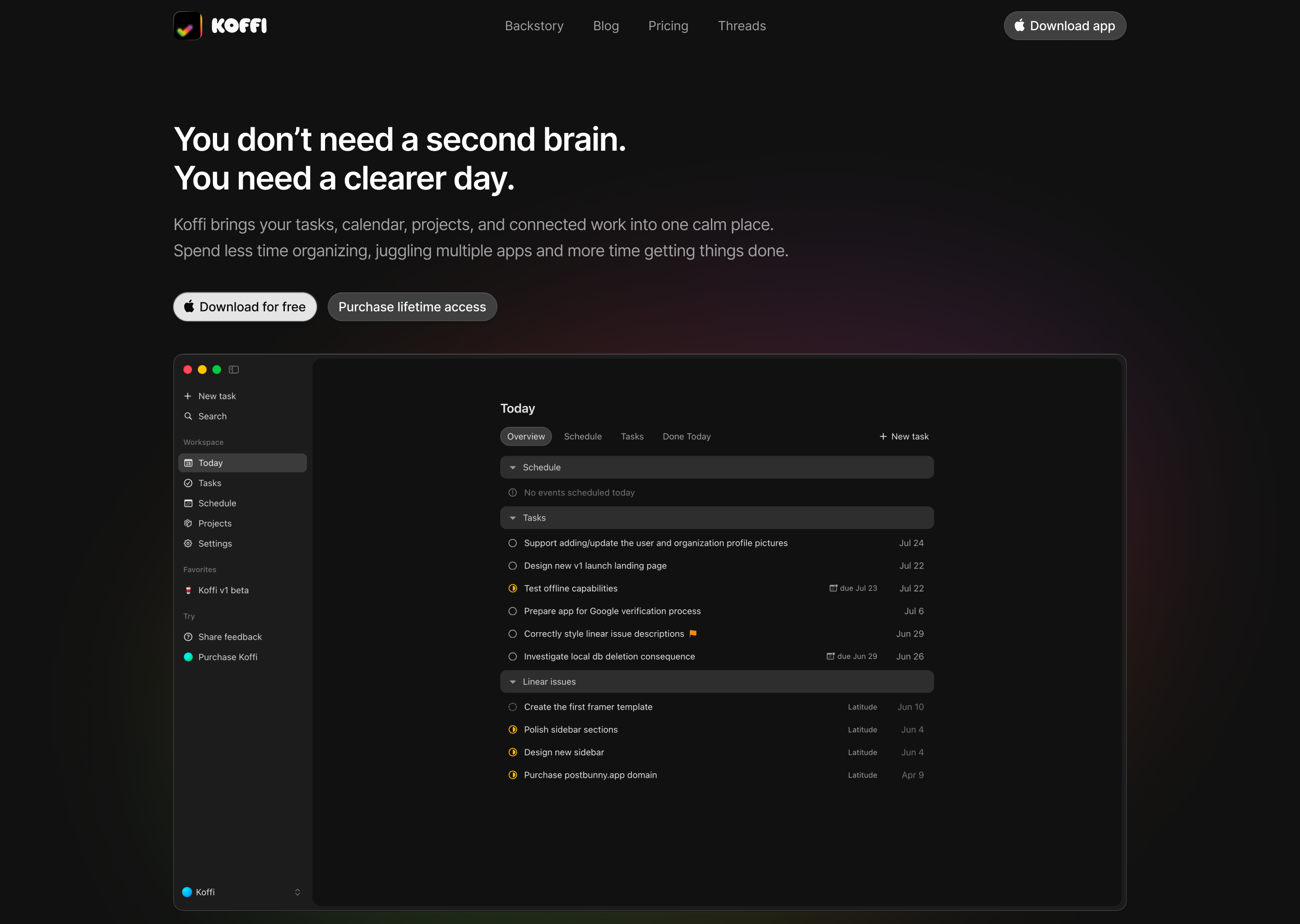This screenshot has height=924, width=1300.
Task: Click the magnifier icon next to Search
Action: pos(188,416)
